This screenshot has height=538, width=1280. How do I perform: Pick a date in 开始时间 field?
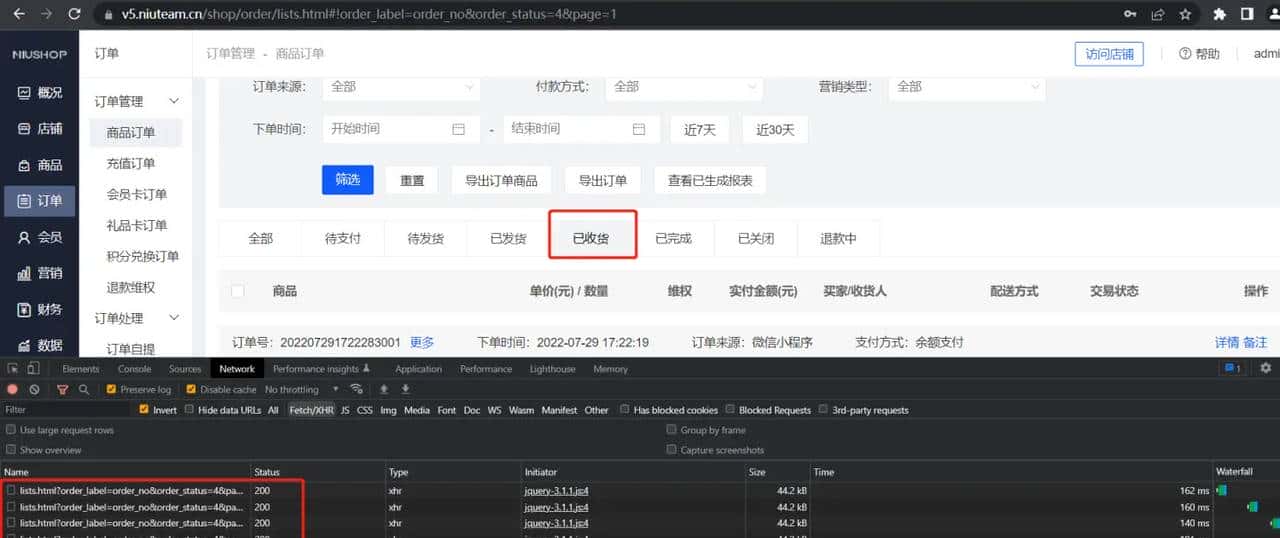pos(401,129)
